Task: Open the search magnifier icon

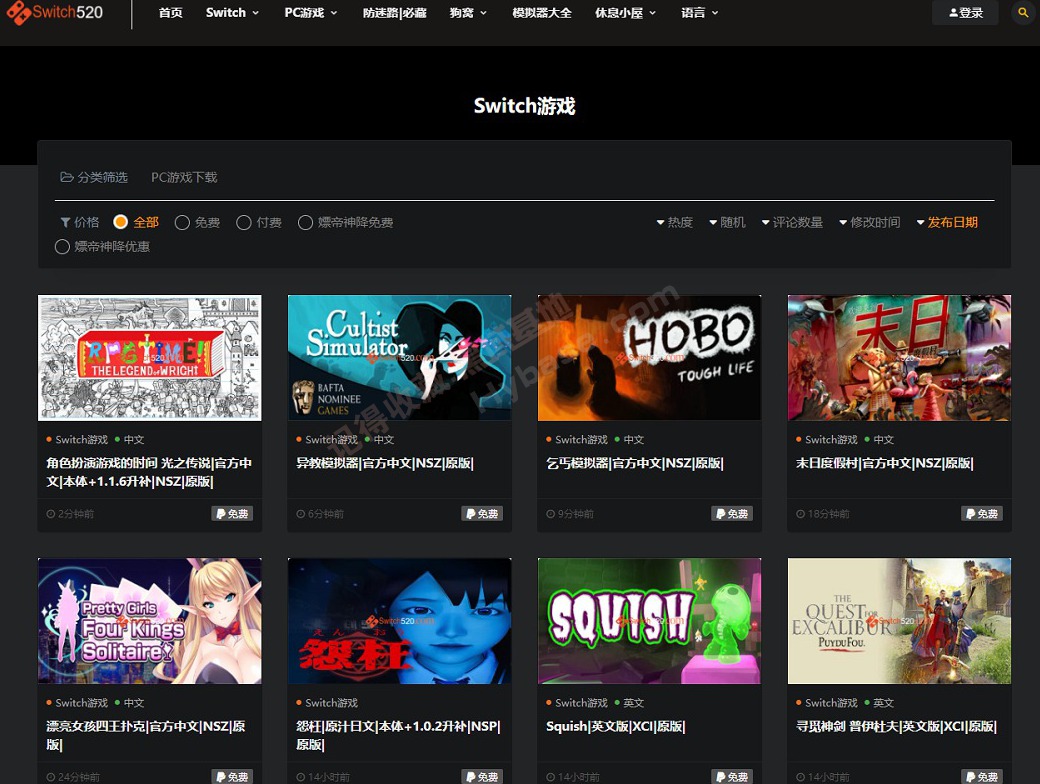Action: (x=1023, y=13)
